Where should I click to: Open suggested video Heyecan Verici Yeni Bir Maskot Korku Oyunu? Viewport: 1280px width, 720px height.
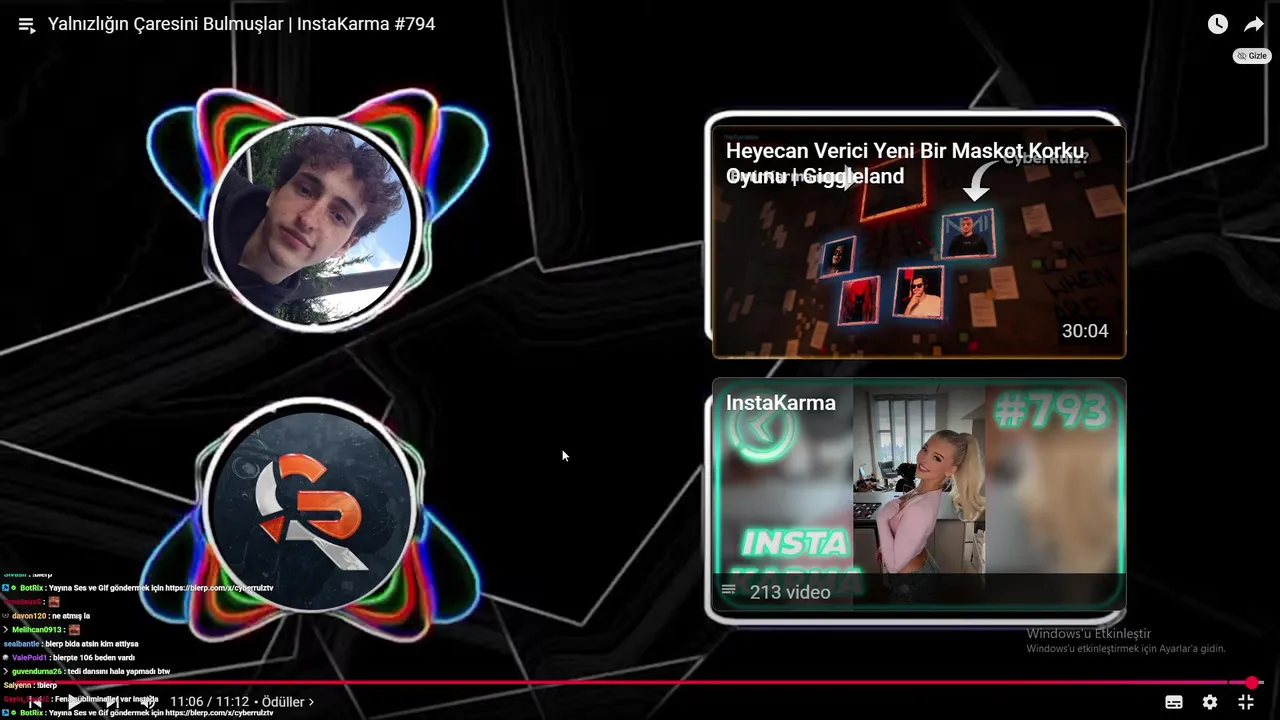click(x=919, y=240)
